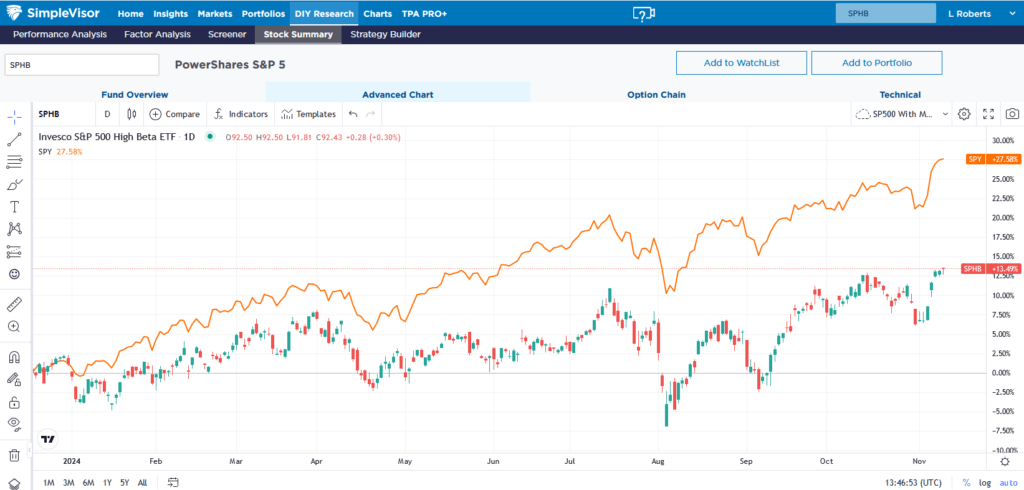Open the Insights menu
This screenshot has height=490, width=1024.
point(170,14)
